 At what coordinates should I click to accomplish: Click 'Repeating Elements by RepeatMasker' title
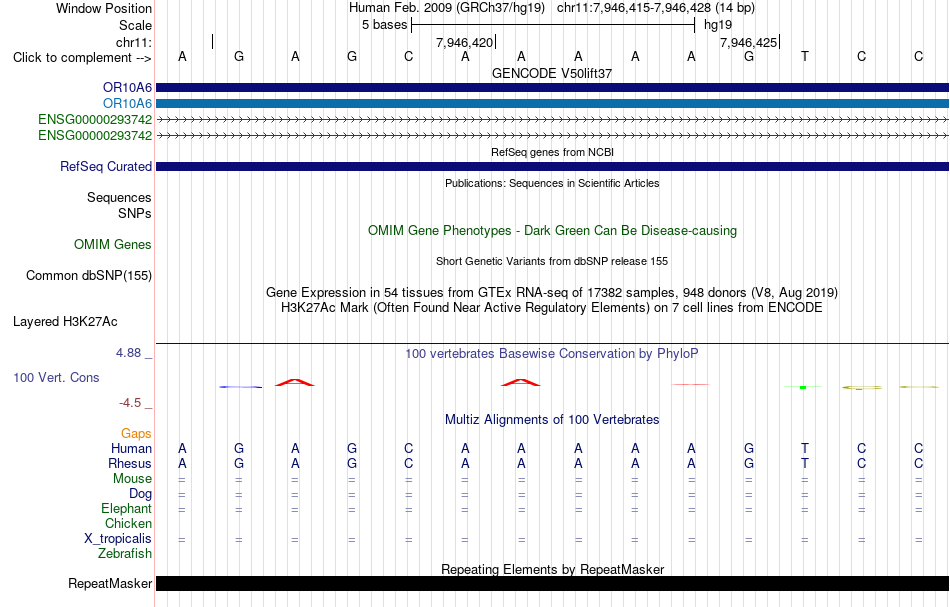[x=553, y=569]
